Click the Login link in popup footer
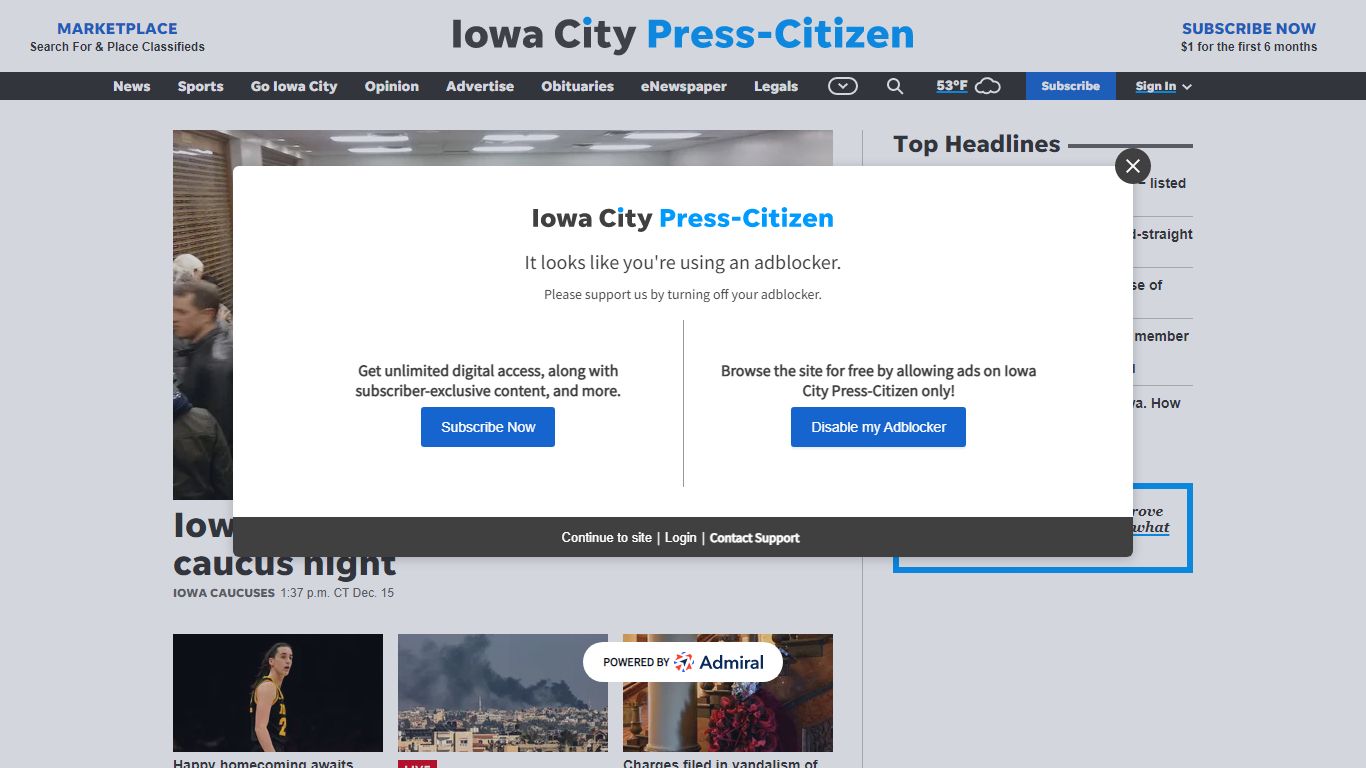Screen dimensions: 1366x768 click(x=680, y=538)
